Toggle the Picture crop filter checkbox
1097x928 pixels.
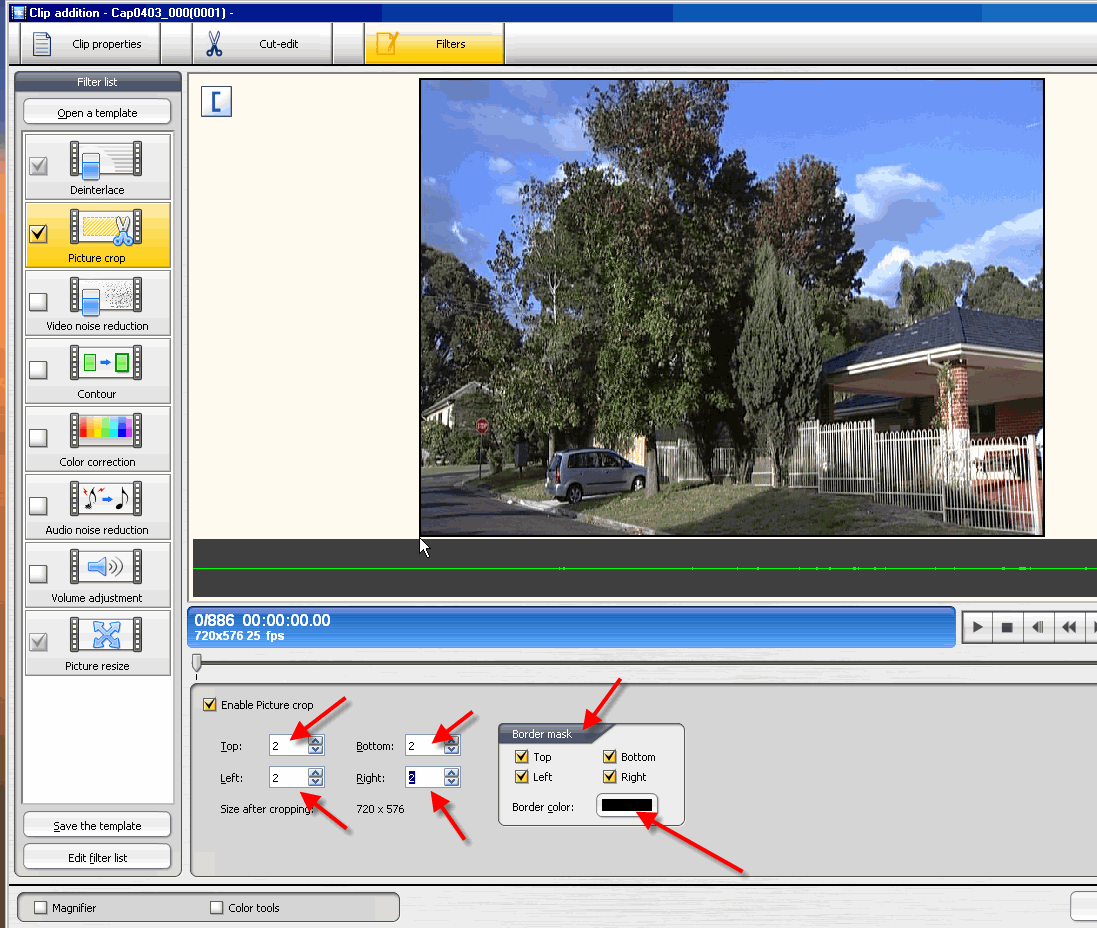[39, 233]
